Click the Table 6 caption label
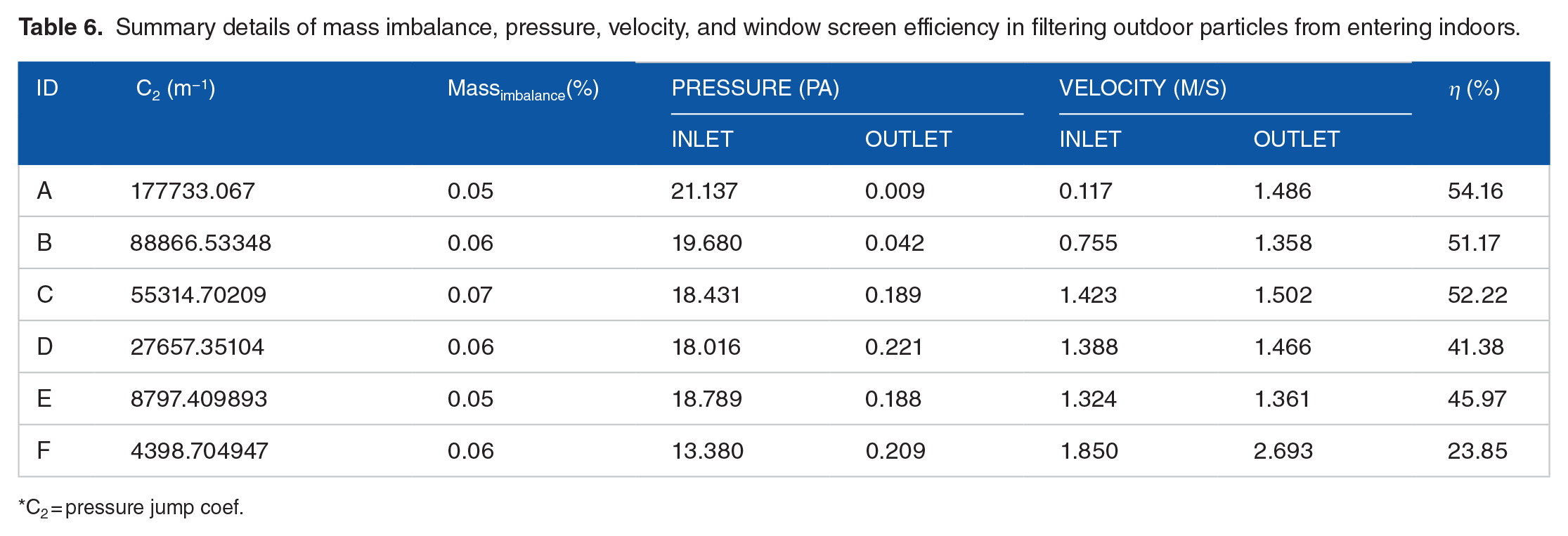1568x536 pixels. [60, 27]
